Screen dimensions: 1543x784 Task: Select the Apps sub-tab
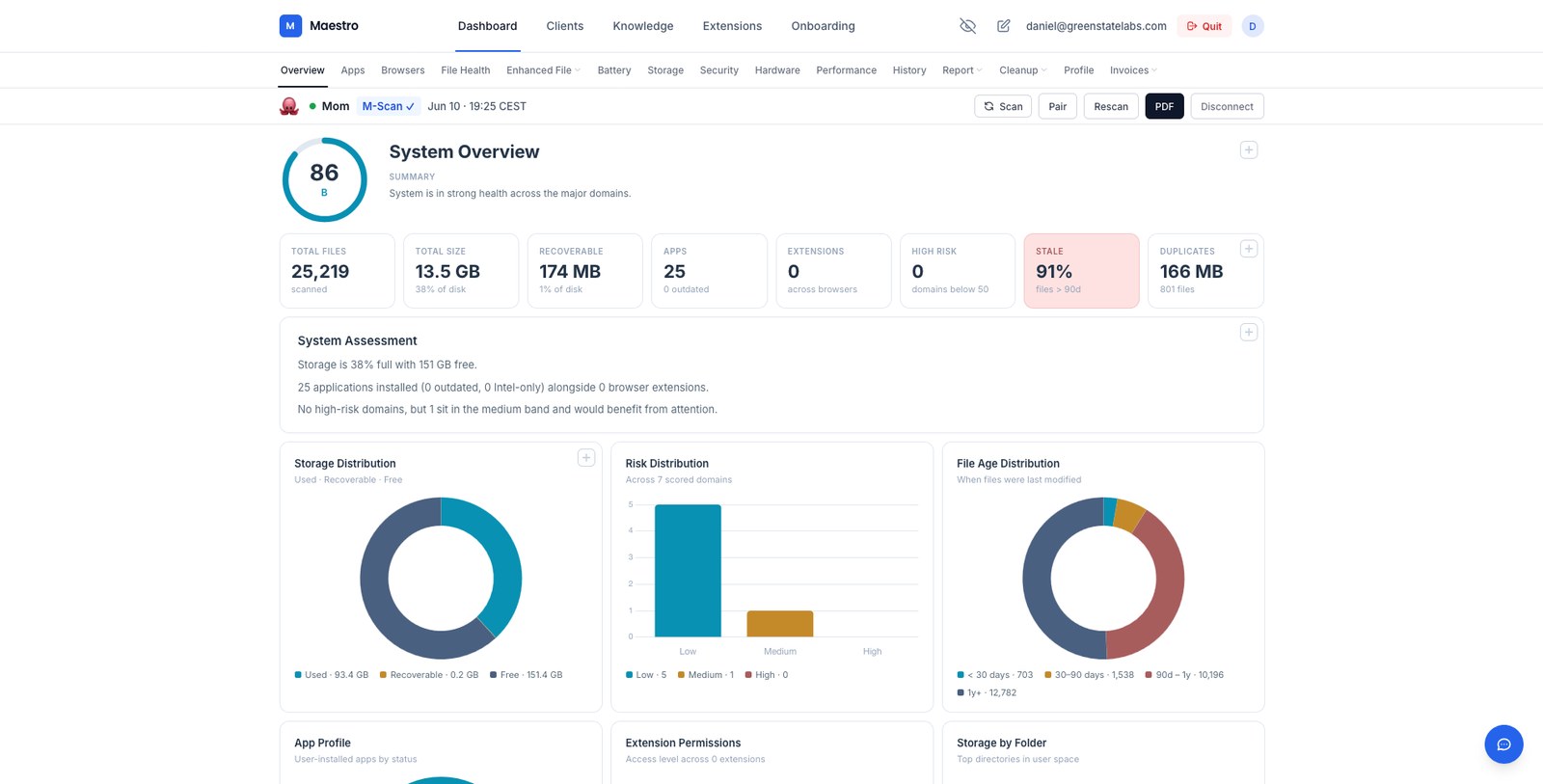click(353, 70)
